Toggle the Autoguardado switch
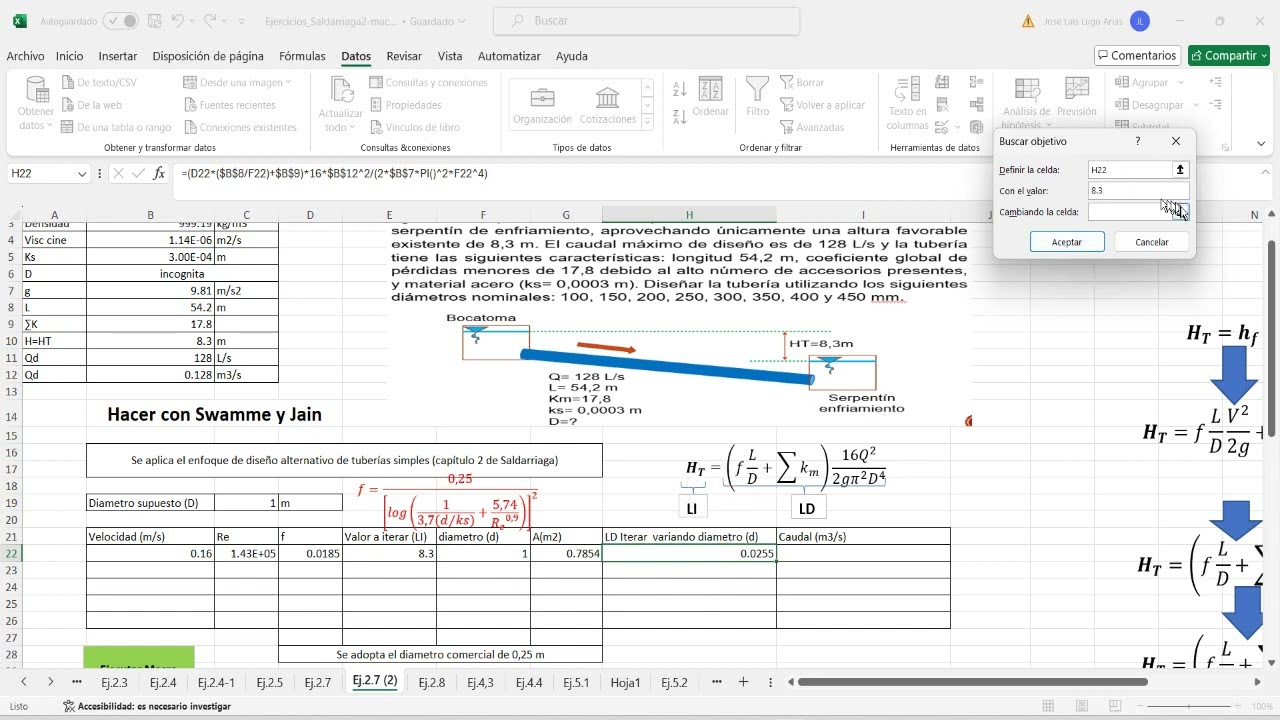 point(121,20)
